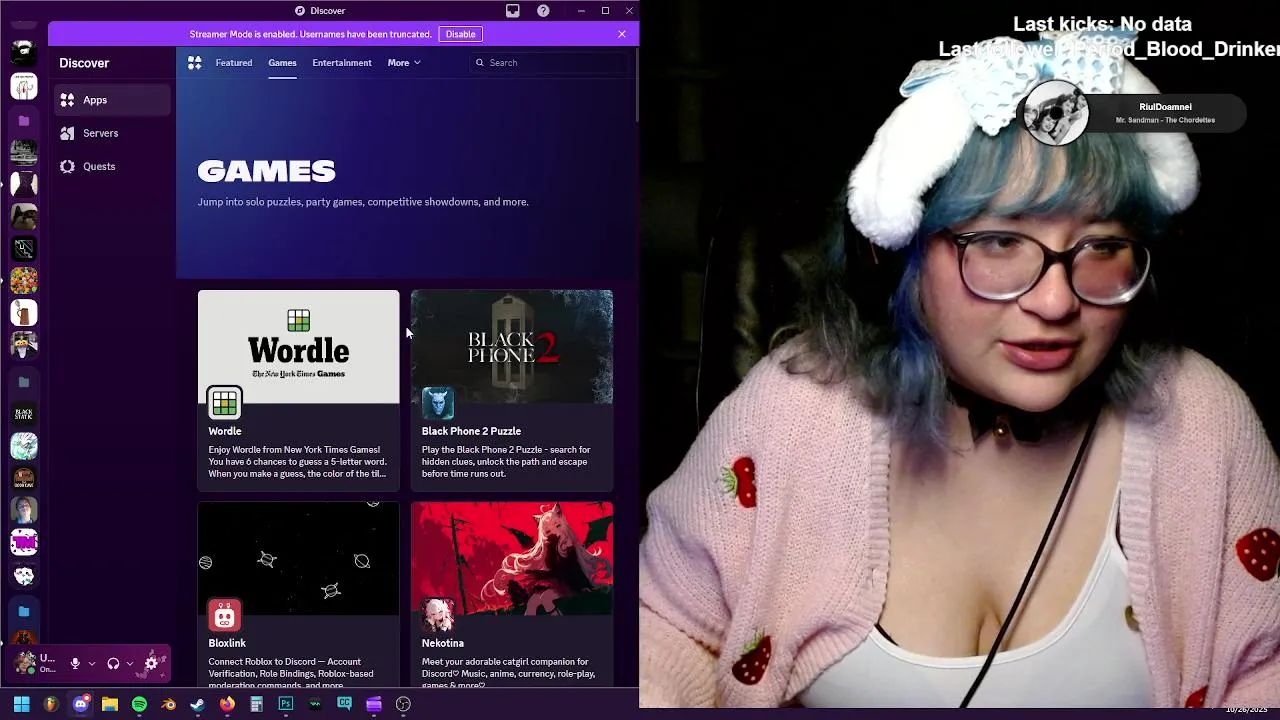Image resolution: width=1280 pixels, height=720 pixels.
Task: Open the Quests section in Discover sidebar
Action: click(x=112, y=166)
